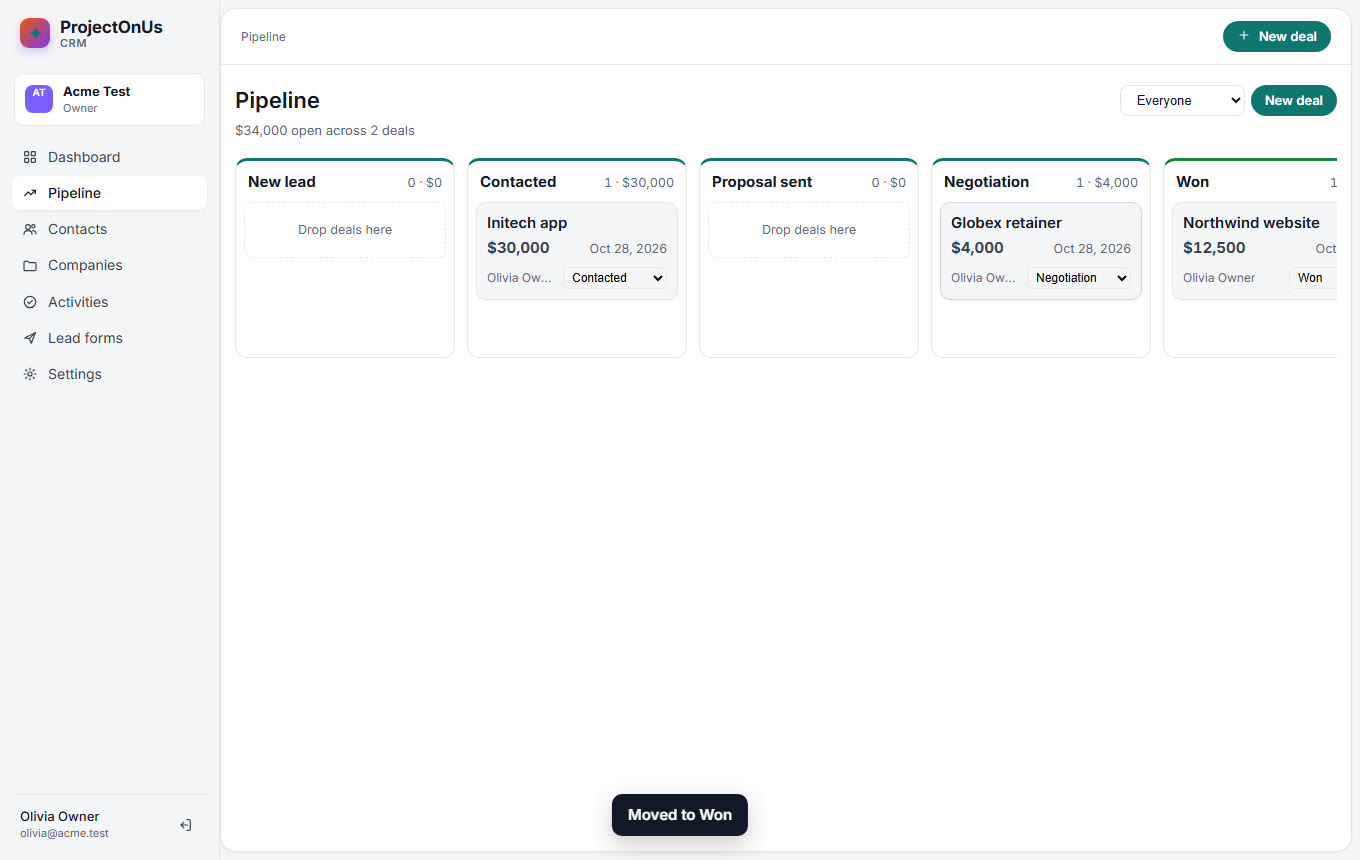Open the Initech app deal card
The width and height of the screenshot is (1360, 860).
[x=577, y=251]
